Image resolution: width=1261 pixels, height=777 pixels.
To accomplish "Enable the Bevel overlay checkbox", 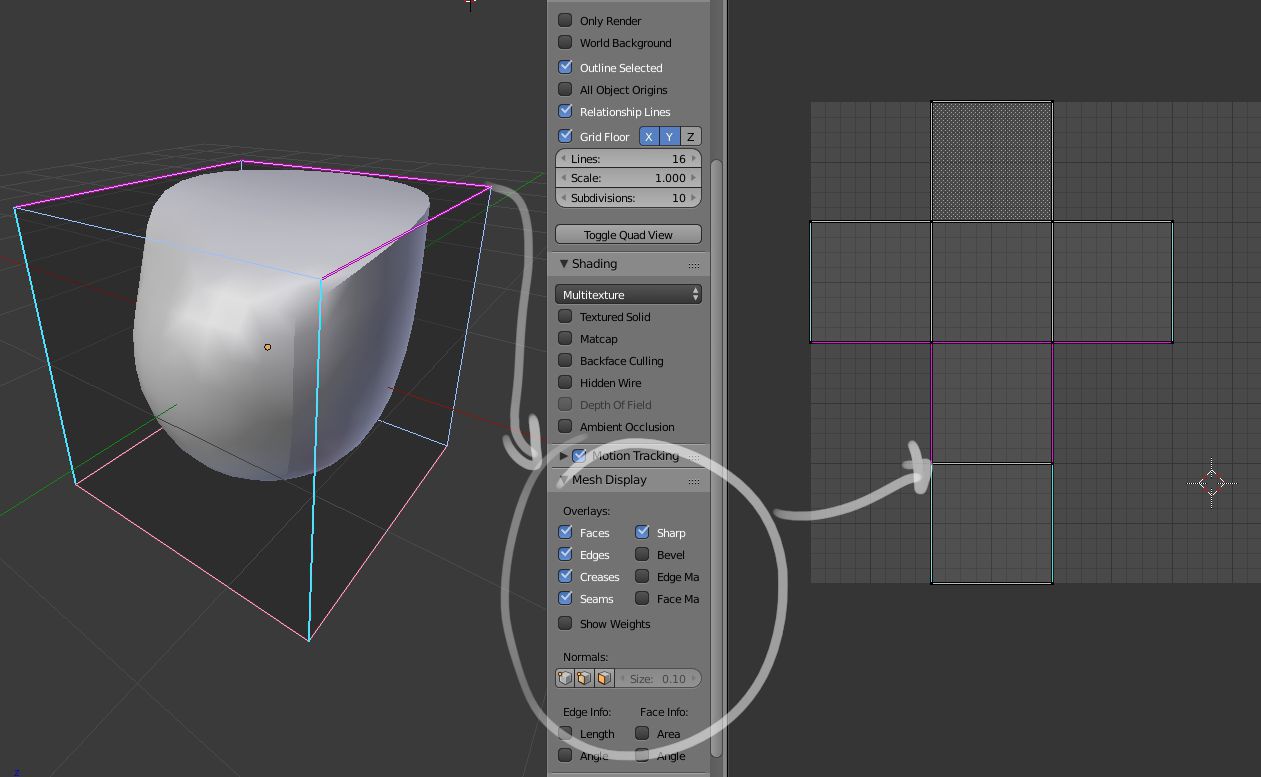I will pos(642,554).
